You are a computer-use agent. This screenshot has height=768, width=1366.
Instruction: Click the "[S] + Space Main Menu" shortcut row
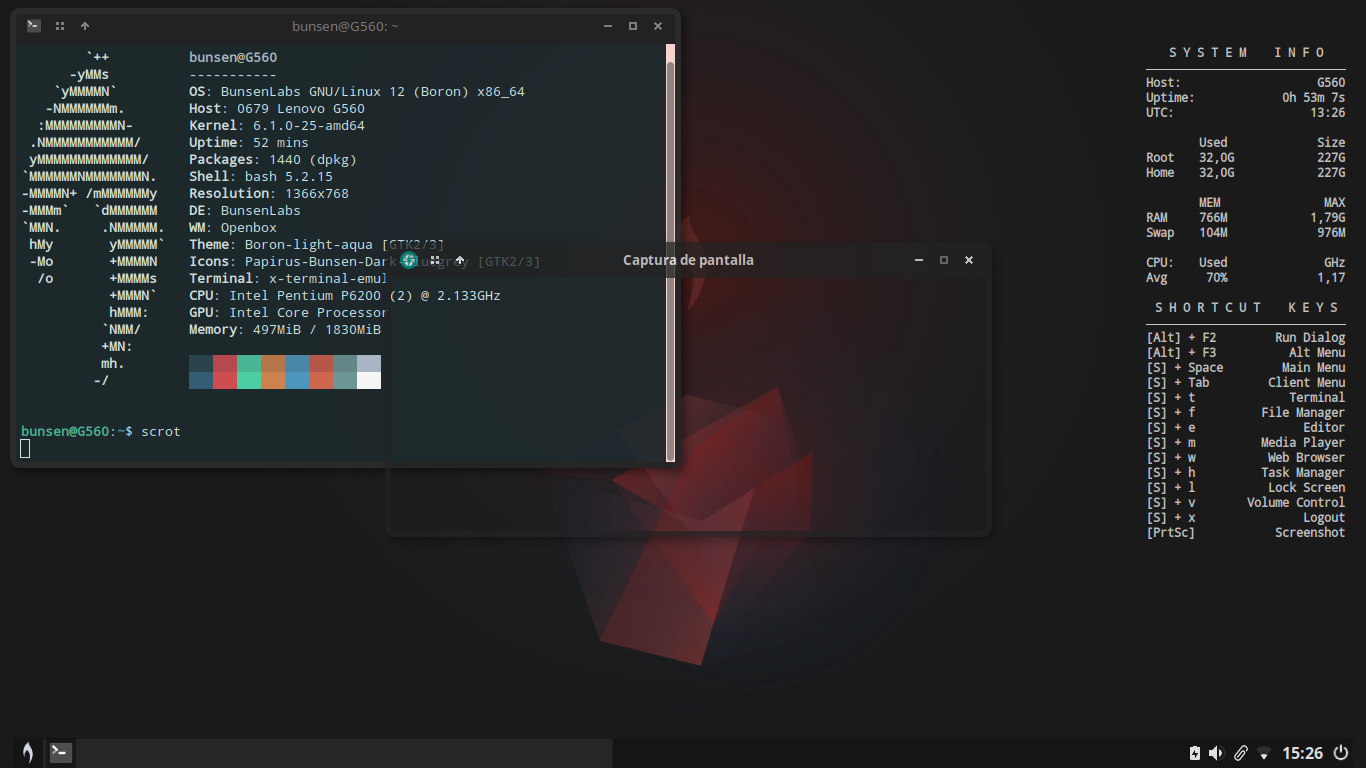[1245, 368]
